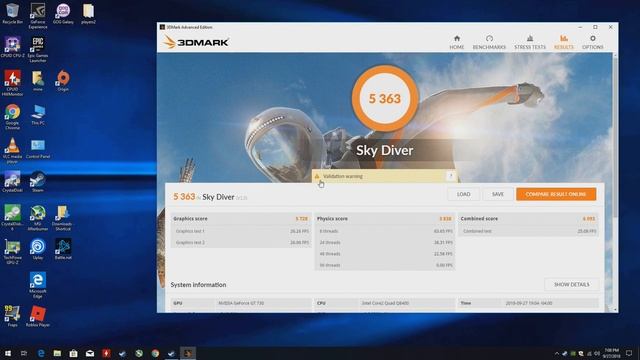
Task: Select the Origin desktop shortcut
Action: pyautogui.click(x=63, y=80)
